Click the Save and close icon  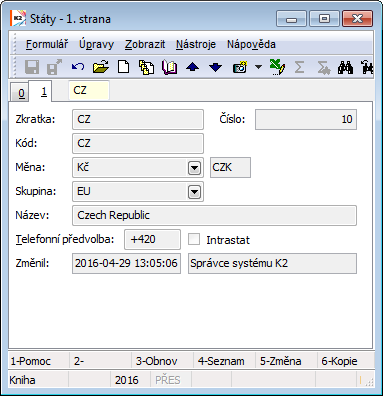point(54,67)
